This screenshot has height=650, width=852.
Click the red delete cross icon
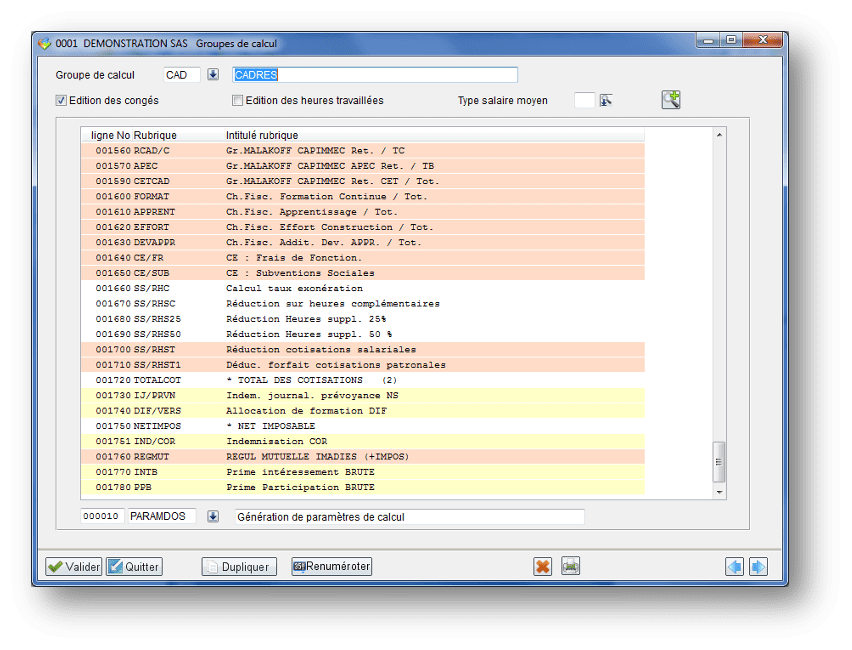(542, 566)
